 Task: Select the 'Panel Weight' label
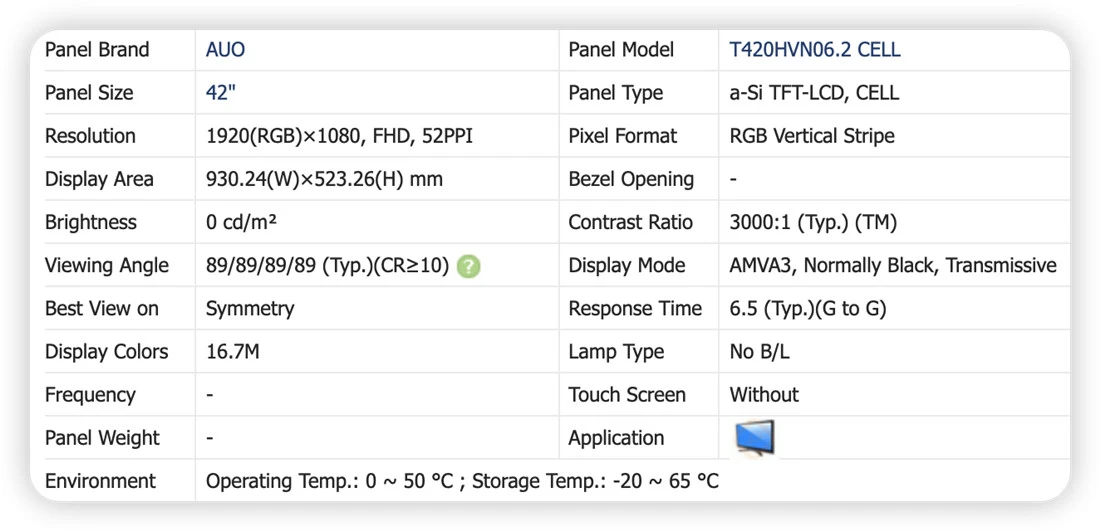[102, 438]
